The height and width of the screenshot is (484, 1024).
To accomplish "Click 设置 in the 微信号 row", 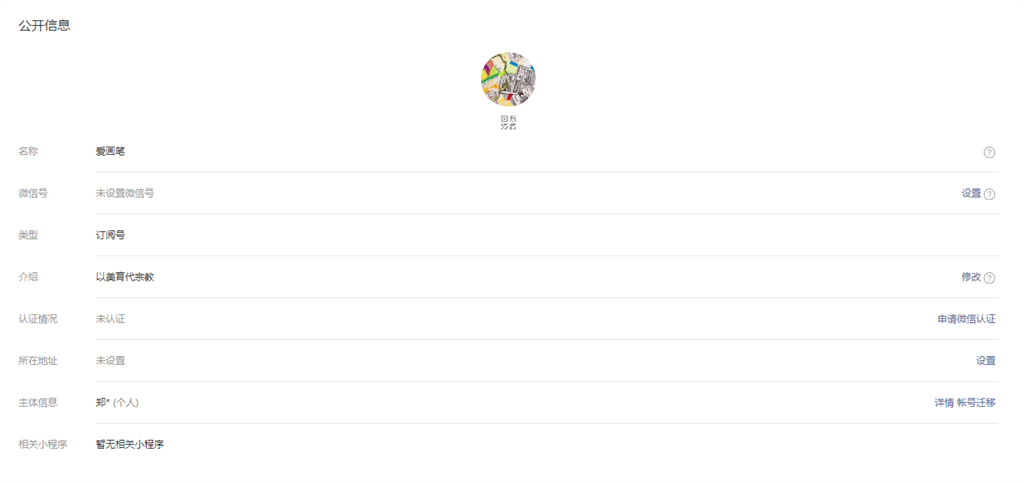I will point(971,193).
